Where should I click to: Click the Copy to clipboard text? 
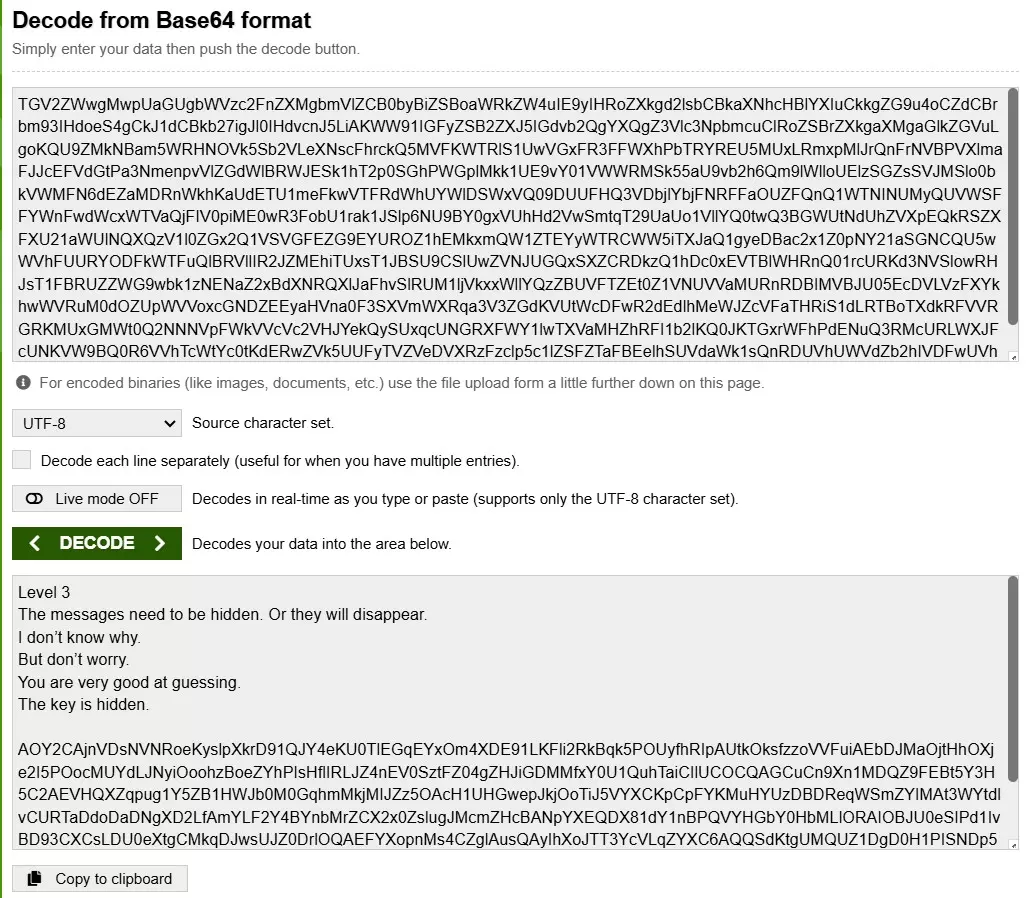tap(113, 879)
